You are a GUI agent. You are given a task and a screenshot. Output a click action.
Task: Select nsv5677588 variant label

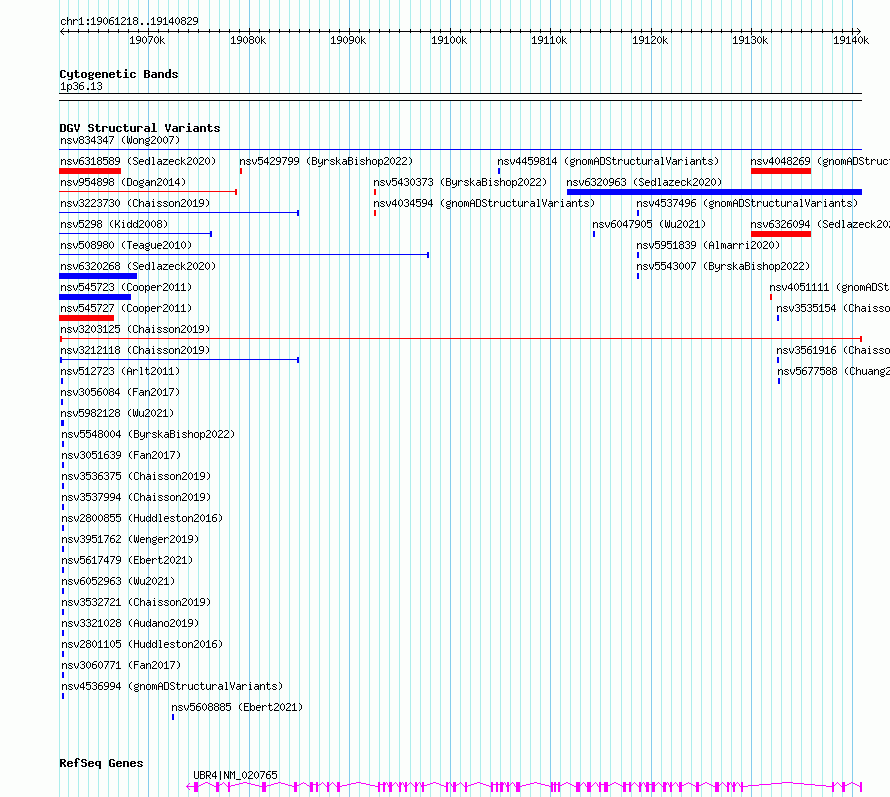pyautogui.click(x=833, y=371)
